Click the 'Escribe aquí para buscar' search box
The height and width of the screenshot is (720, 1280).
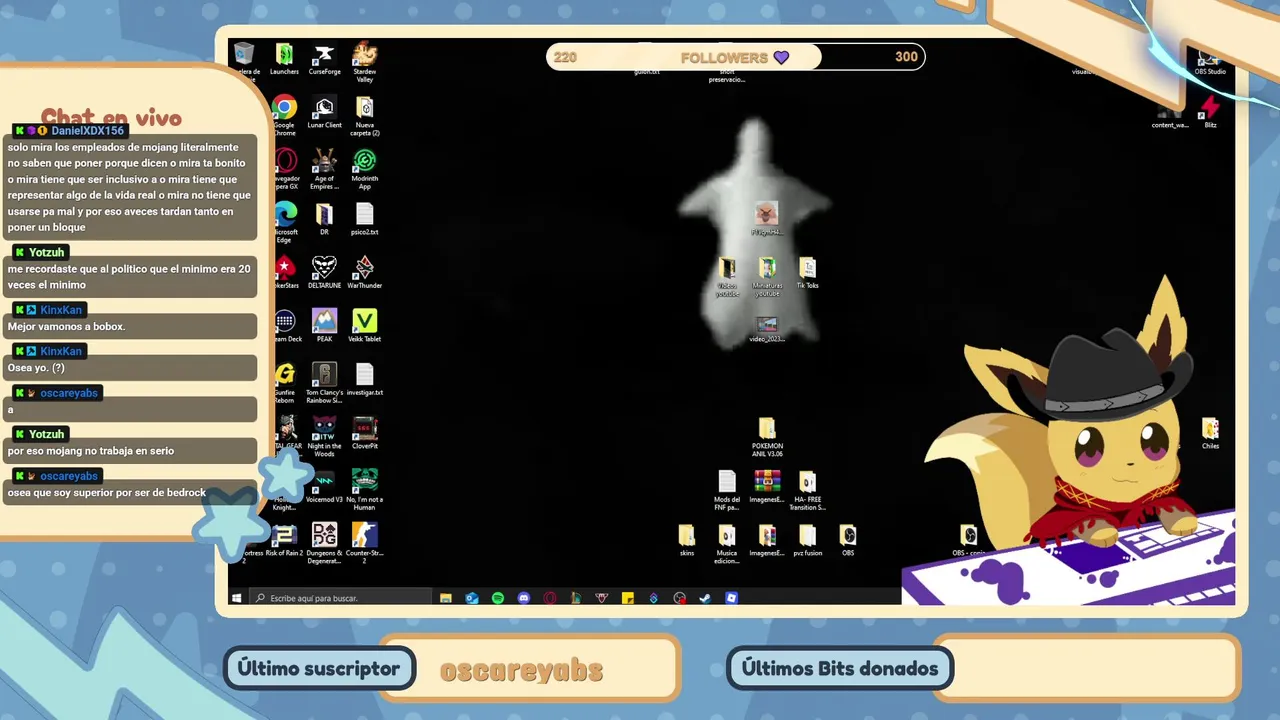coord(340,598)
